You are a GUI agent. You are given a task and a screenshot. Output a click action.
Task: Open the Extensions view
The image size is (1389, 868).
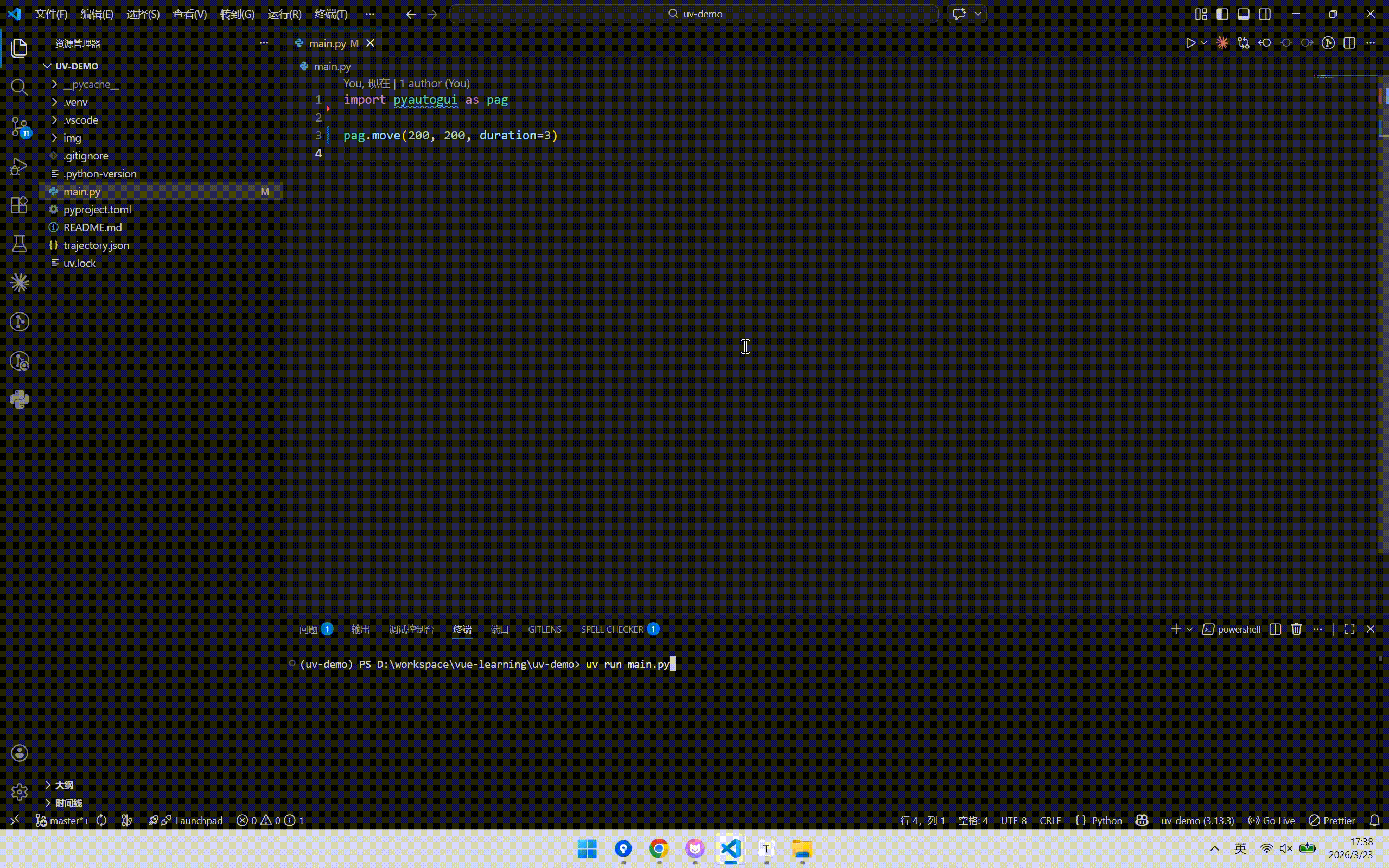(x=19, y=205)
